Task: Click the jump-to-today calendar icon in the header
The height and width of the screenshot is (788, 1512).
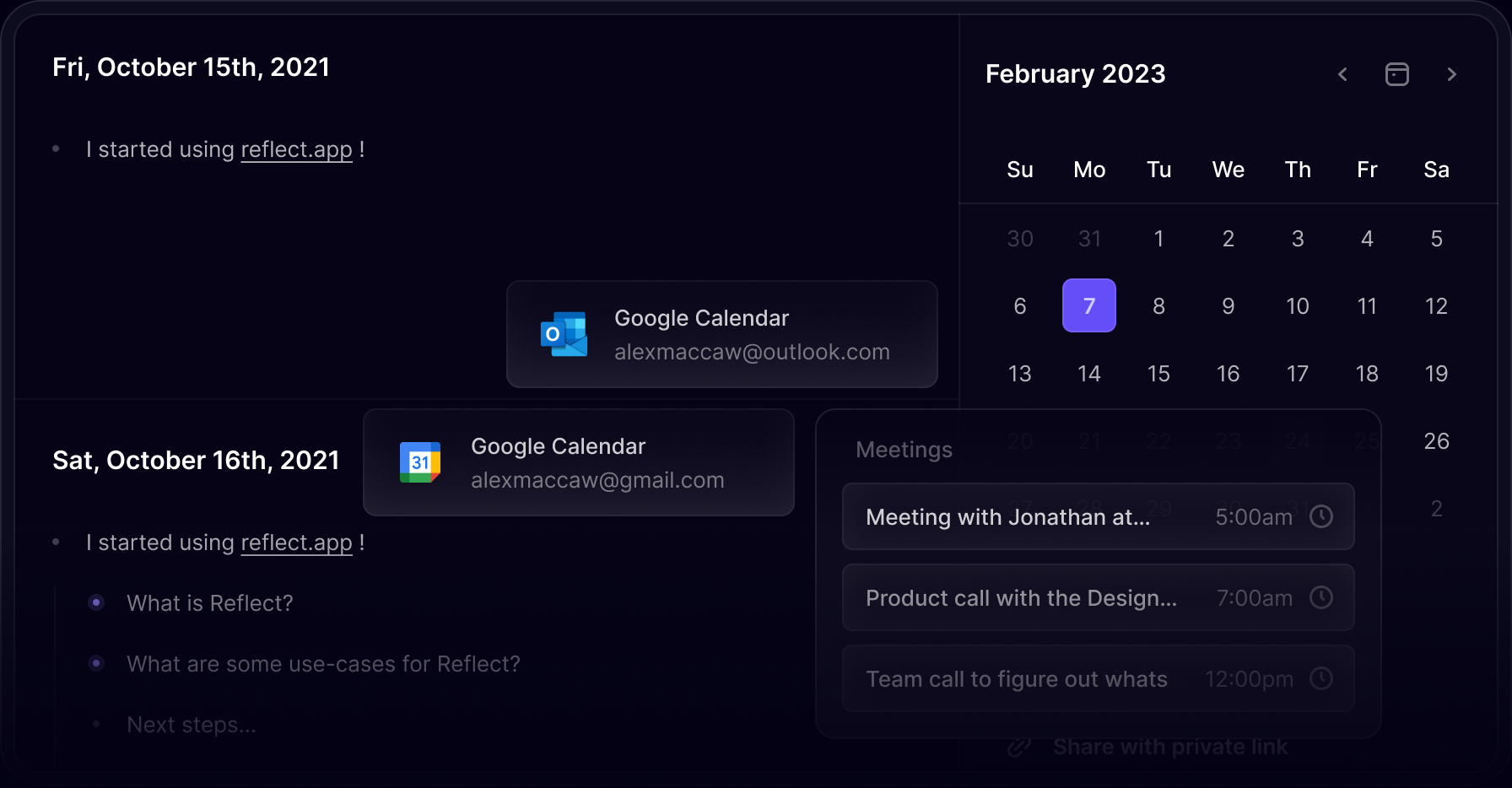Action: (1397, 74)
